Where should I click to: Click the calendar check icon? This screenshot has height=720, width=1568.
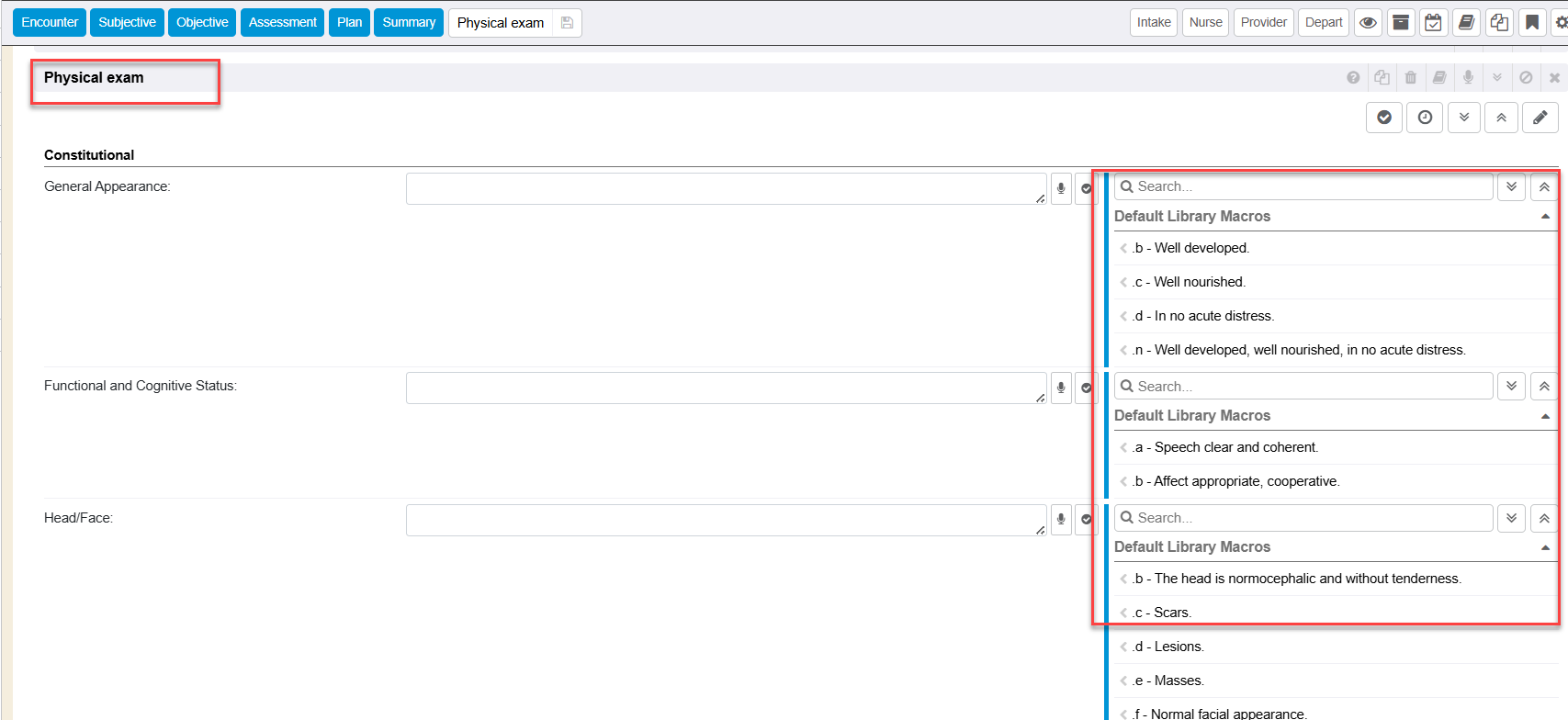point(1433,23)
